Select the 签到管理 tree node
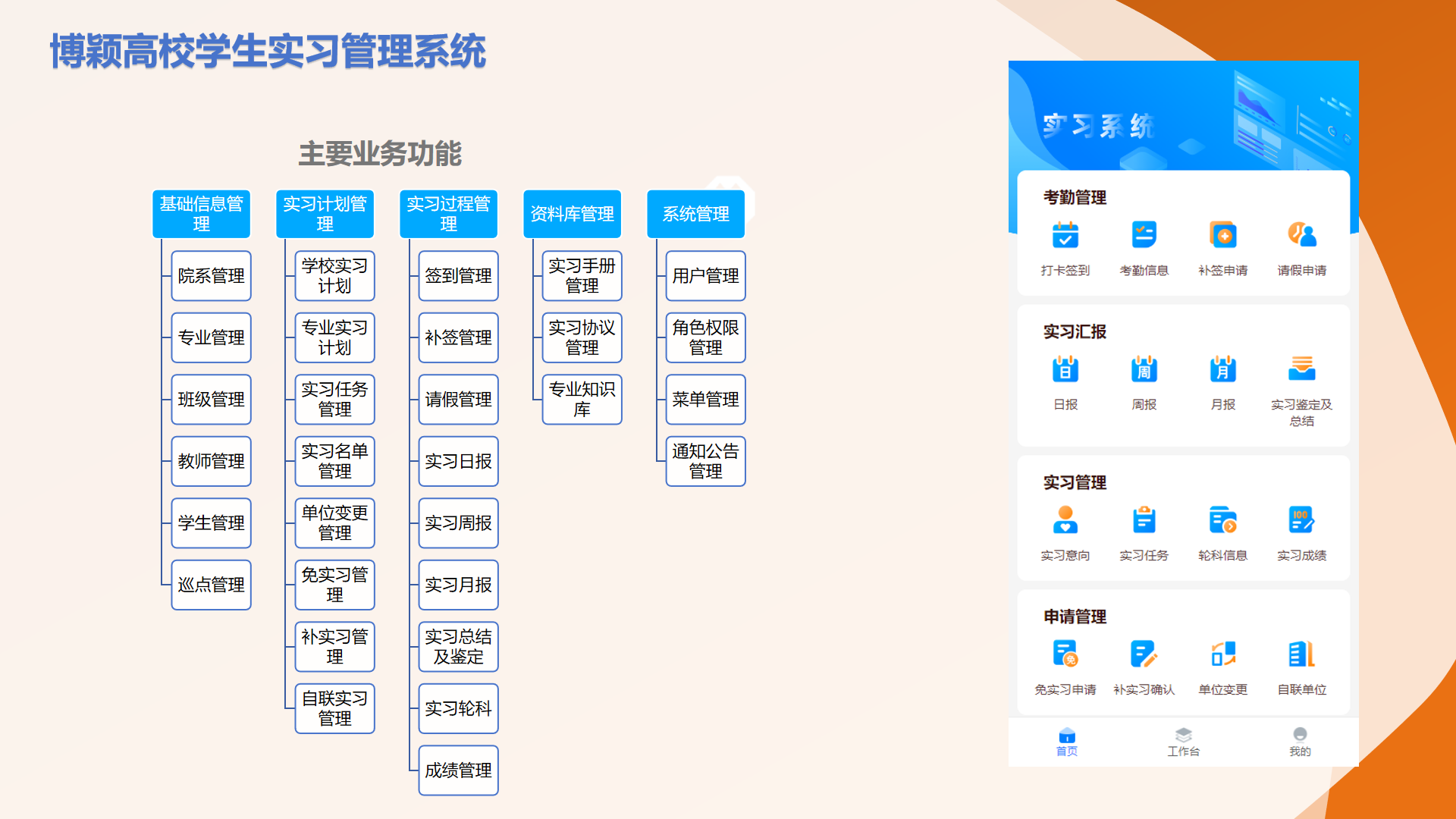 coord(458,276)
